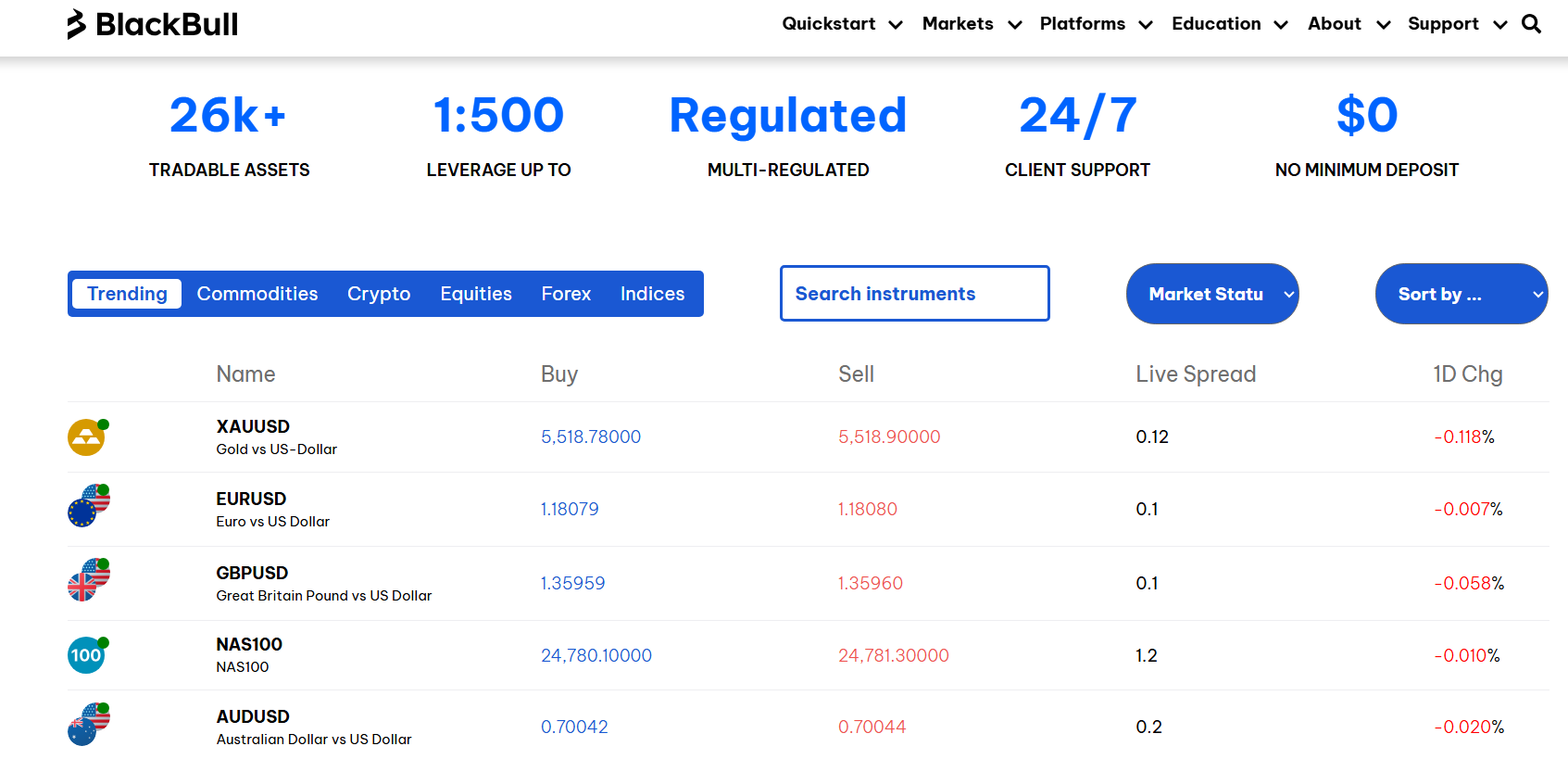Image resolution: width=1568 pixels, height=759 pixels.
Task: Click XAUUSD live spread 0.12
Action: click(x=1152, y=436)
